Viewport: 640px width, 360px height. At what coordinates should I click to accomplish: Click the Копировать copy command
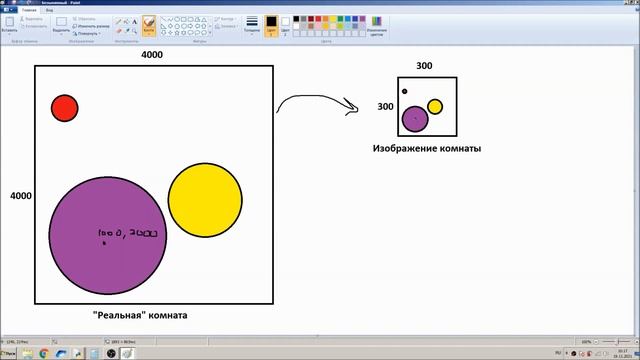click(33, 26)
